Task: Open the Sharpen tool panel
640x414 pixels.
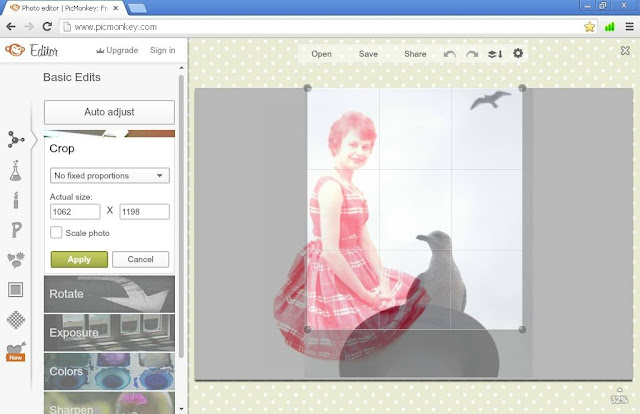Action: pos(109,403)
